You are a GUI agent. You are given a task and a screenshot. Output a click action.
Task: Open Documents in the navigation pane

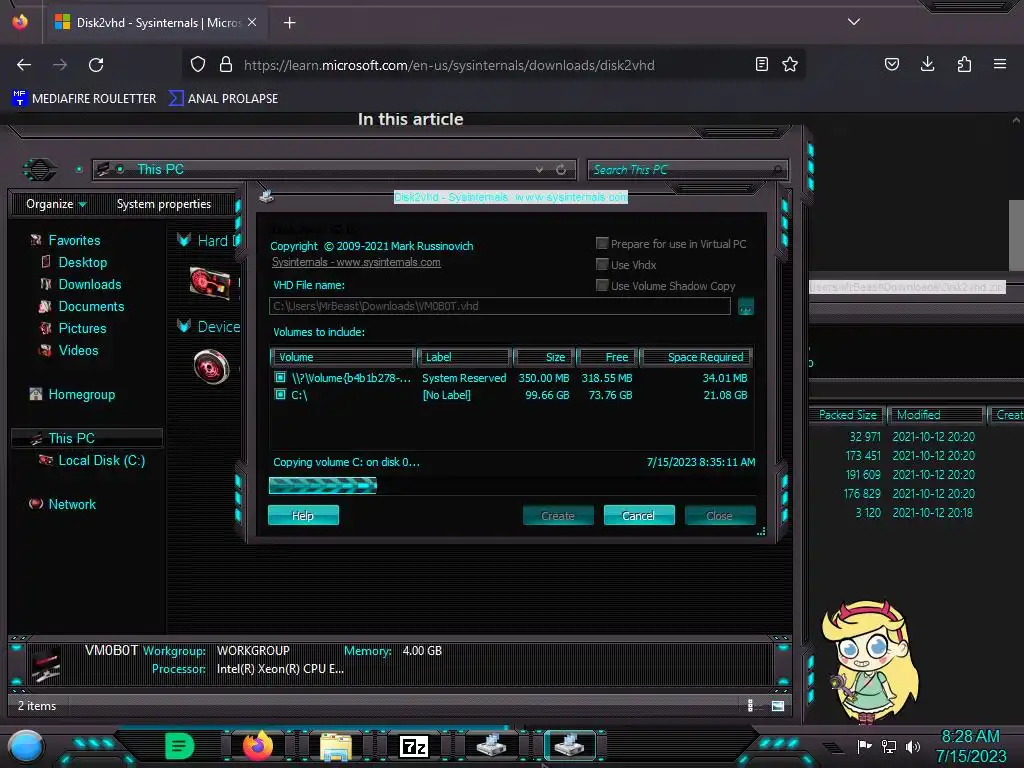pos(91,306)
